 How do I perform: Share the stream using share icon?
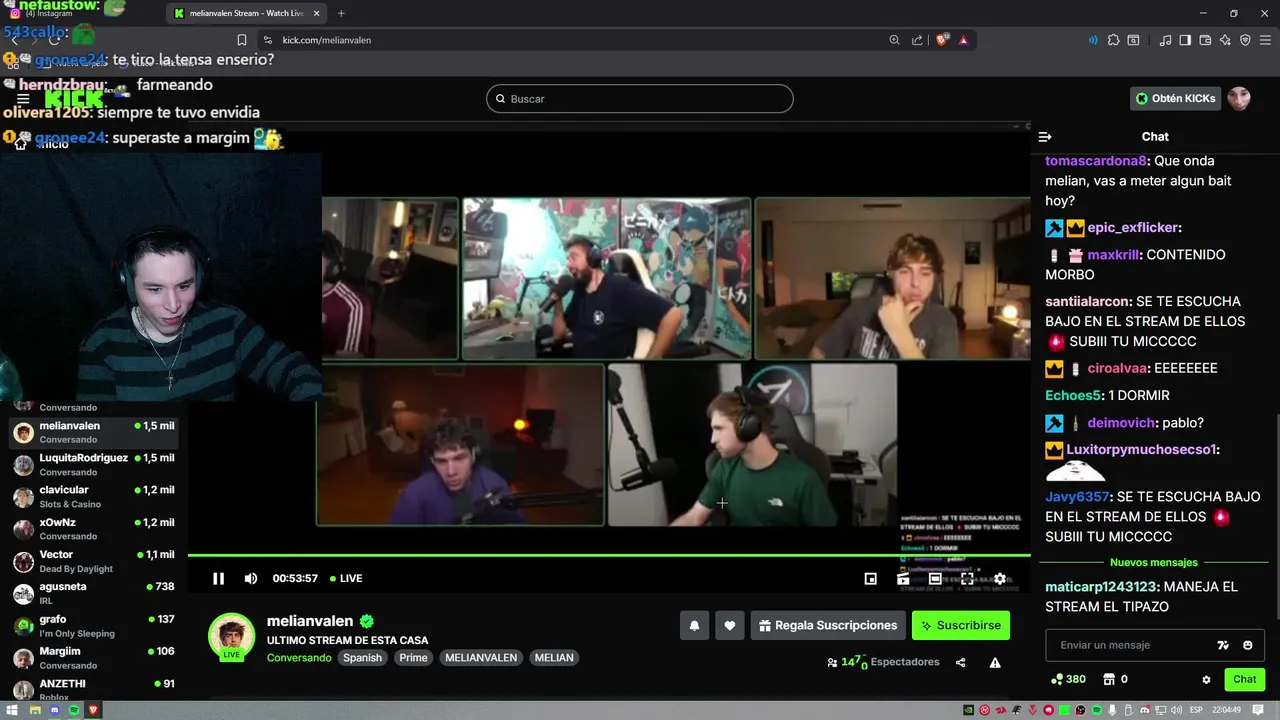click(961, 662)
